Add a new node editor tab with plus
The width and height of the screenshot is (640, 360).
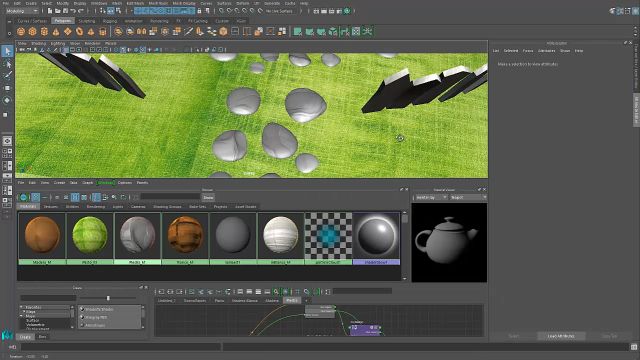[306, 301]
